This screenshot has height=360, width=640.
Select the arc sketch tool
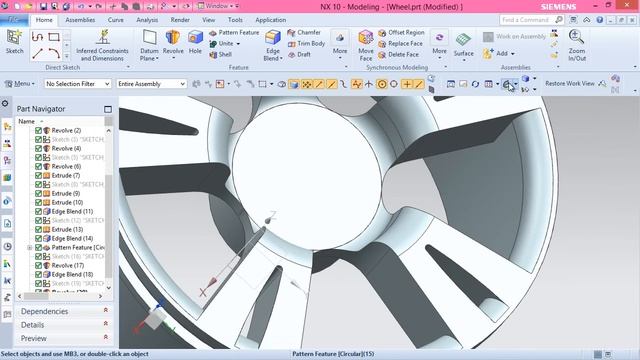(54, 53)
